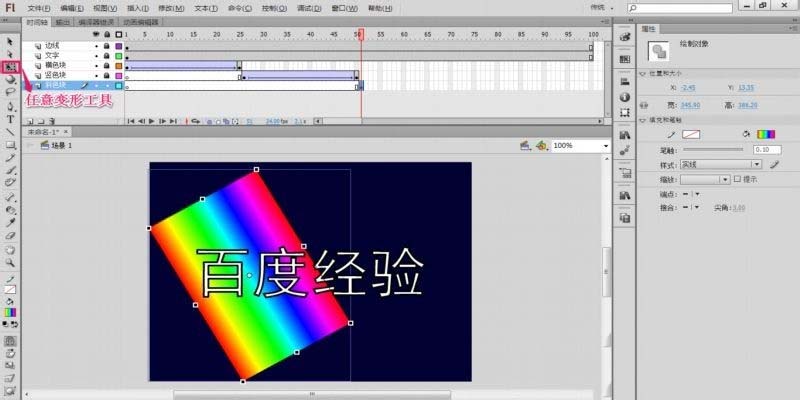Open the edit scene dropdown icon
The height and width of the screenshot is (400, 800).
(525, 146)
